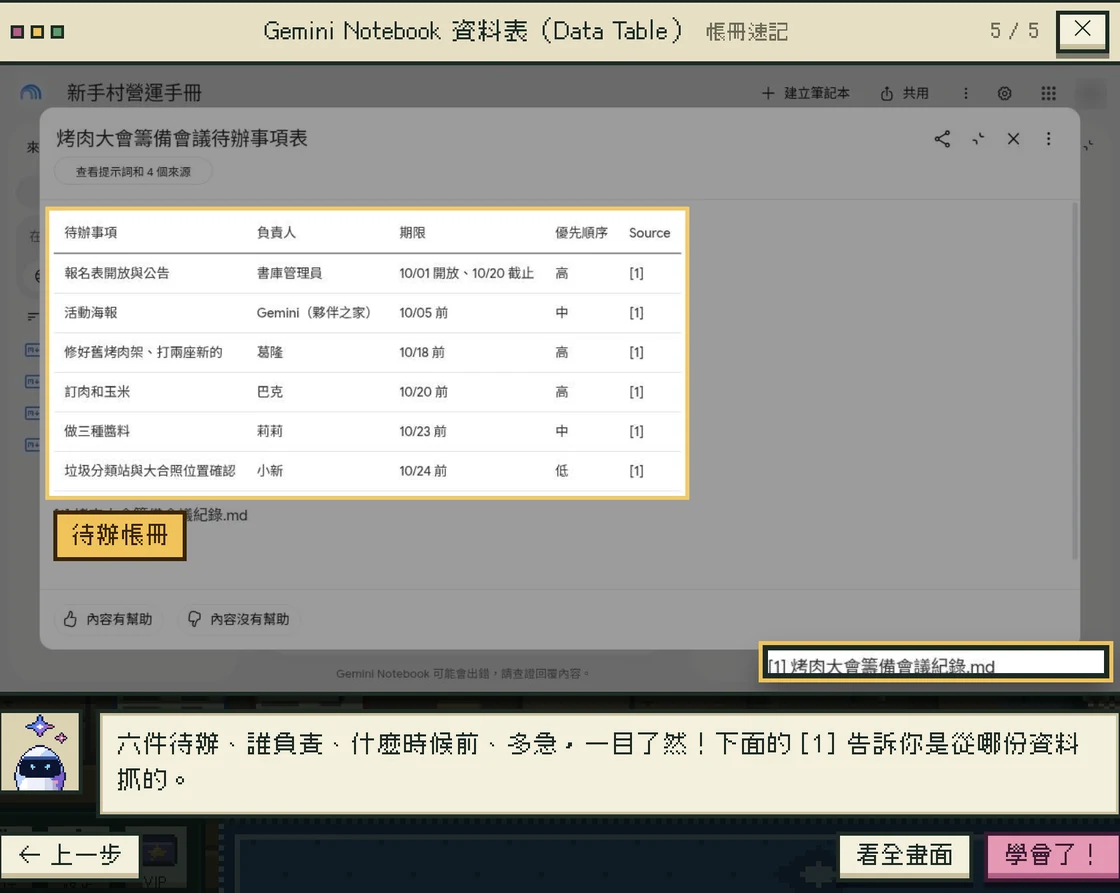The width and height of the screenshot is (1120, 893).
Task: Open the data table panel's three-dot menu
Action: (1048, 139)
